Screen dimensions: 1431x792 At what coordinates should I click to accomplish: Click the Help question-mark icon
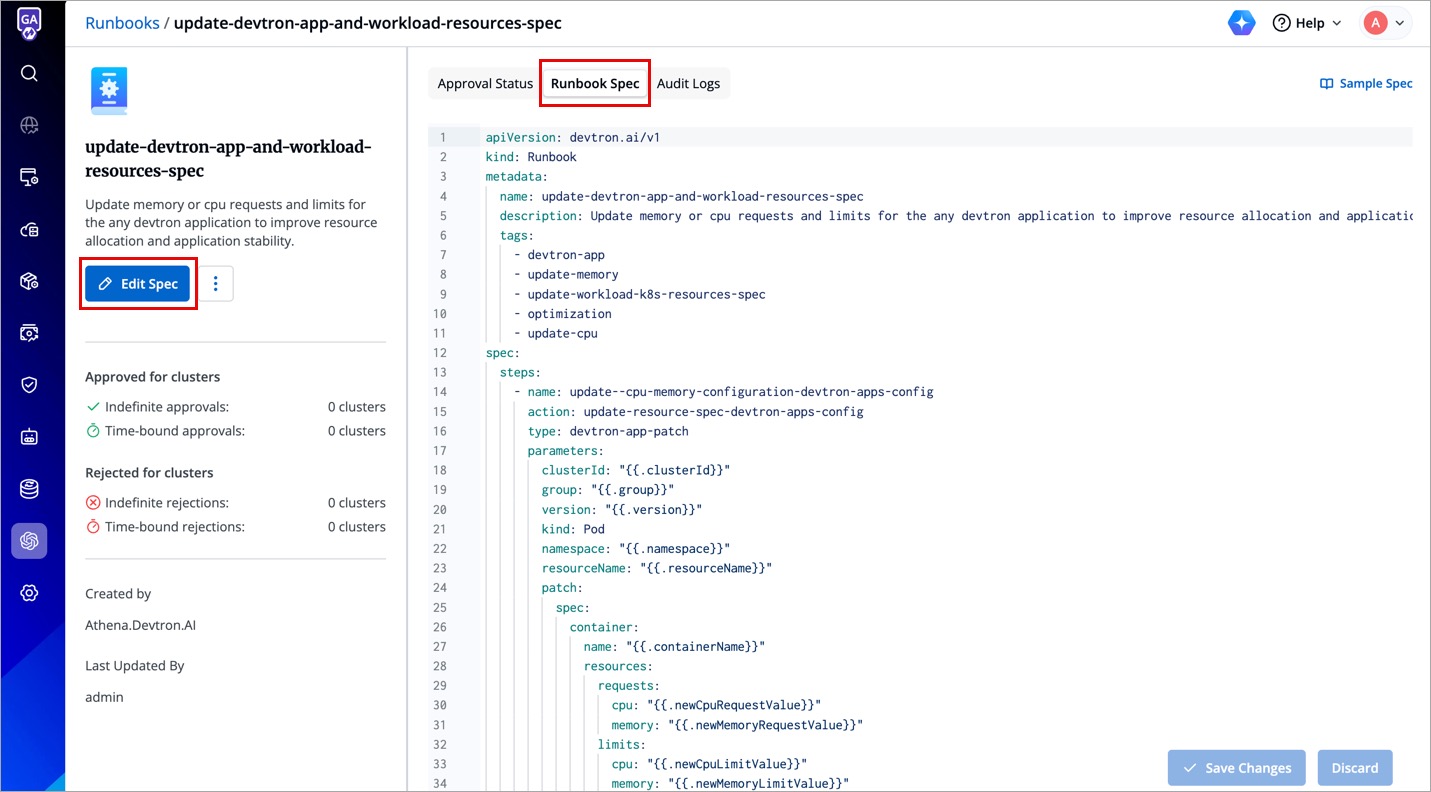click(1284, 22)
